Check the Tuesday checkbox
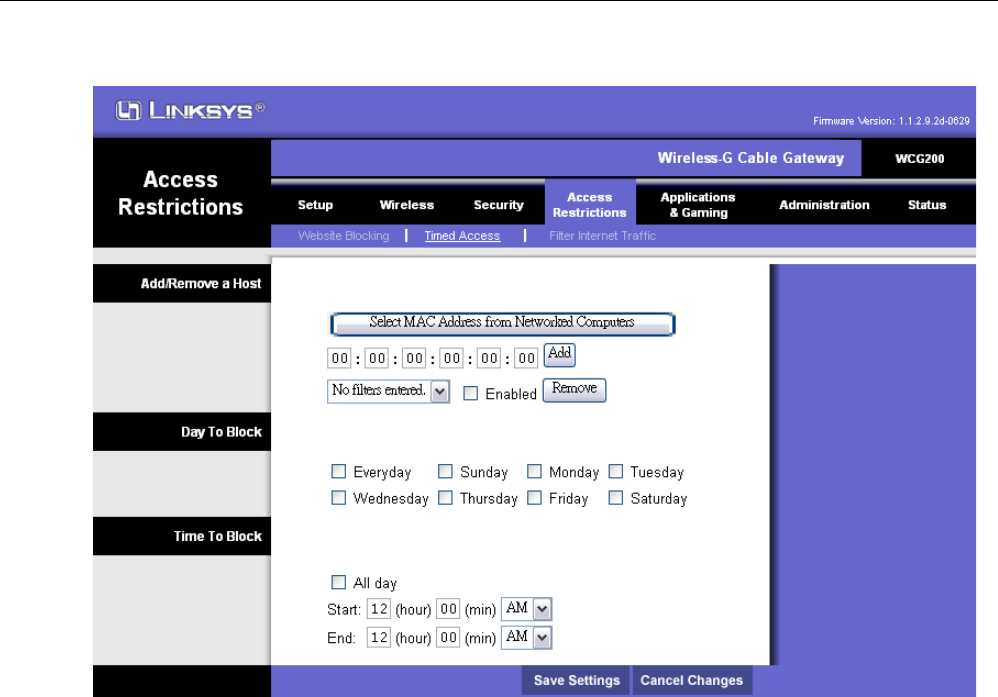The height and width of the screenshot is (697, 998). [x=615, y=471]
